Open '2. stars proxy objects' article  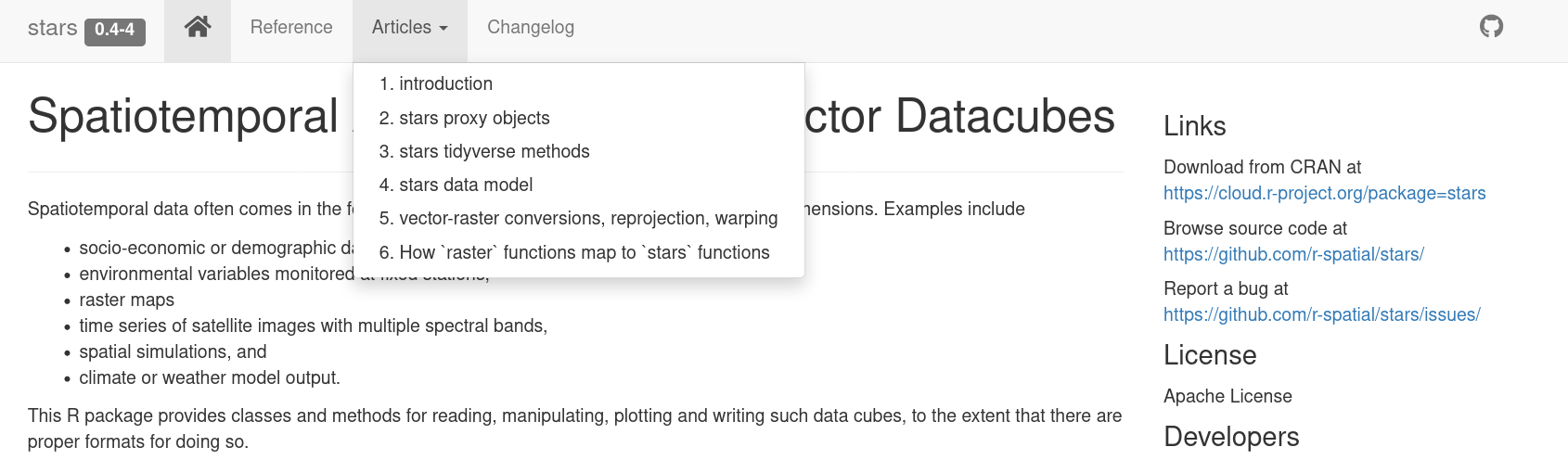464,118
